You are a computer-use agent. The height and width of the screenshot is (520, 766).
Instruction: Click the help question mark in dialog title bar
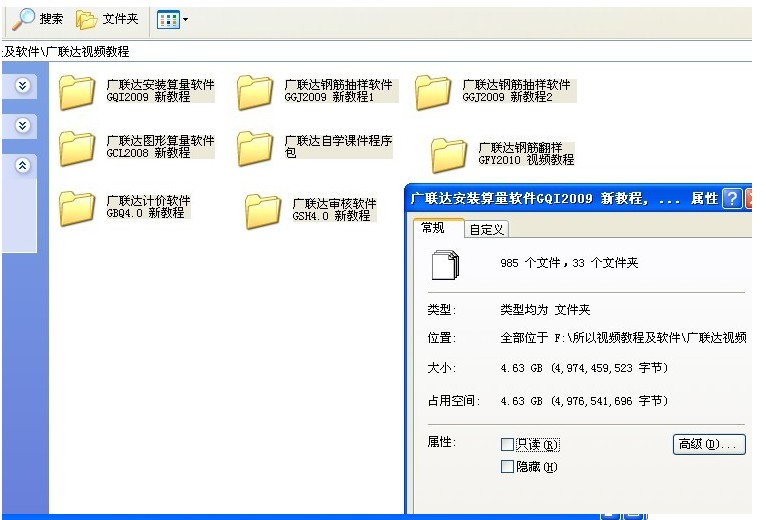pyautogui.click(x=732, y=198)
